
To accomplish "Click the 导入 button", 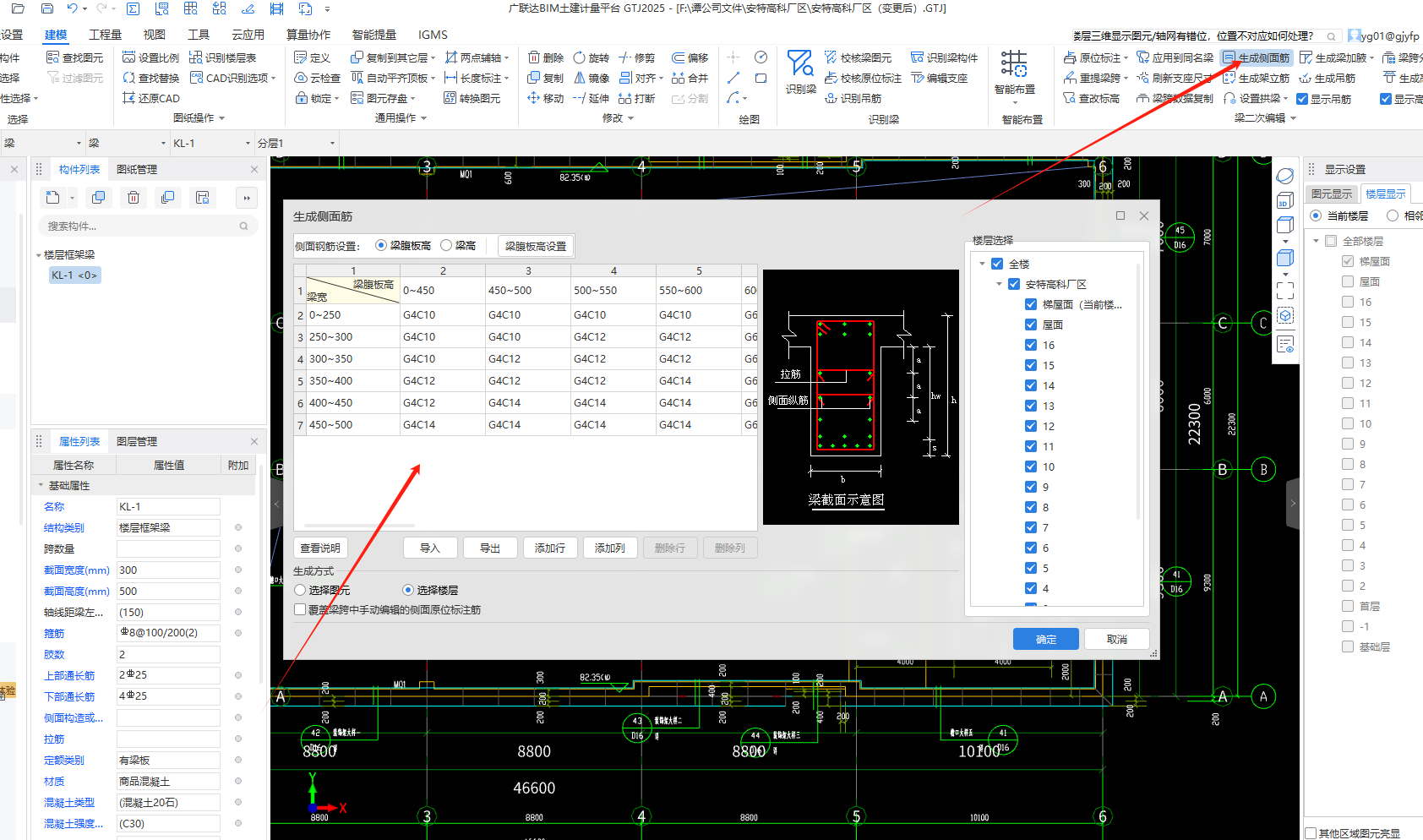I will click(x=430, y=548).
